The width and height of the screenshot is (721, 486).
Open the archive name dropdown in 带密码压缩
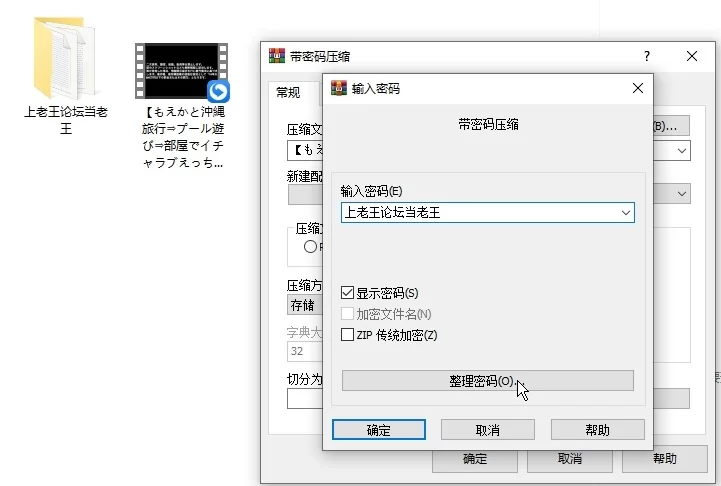(682, 150)
